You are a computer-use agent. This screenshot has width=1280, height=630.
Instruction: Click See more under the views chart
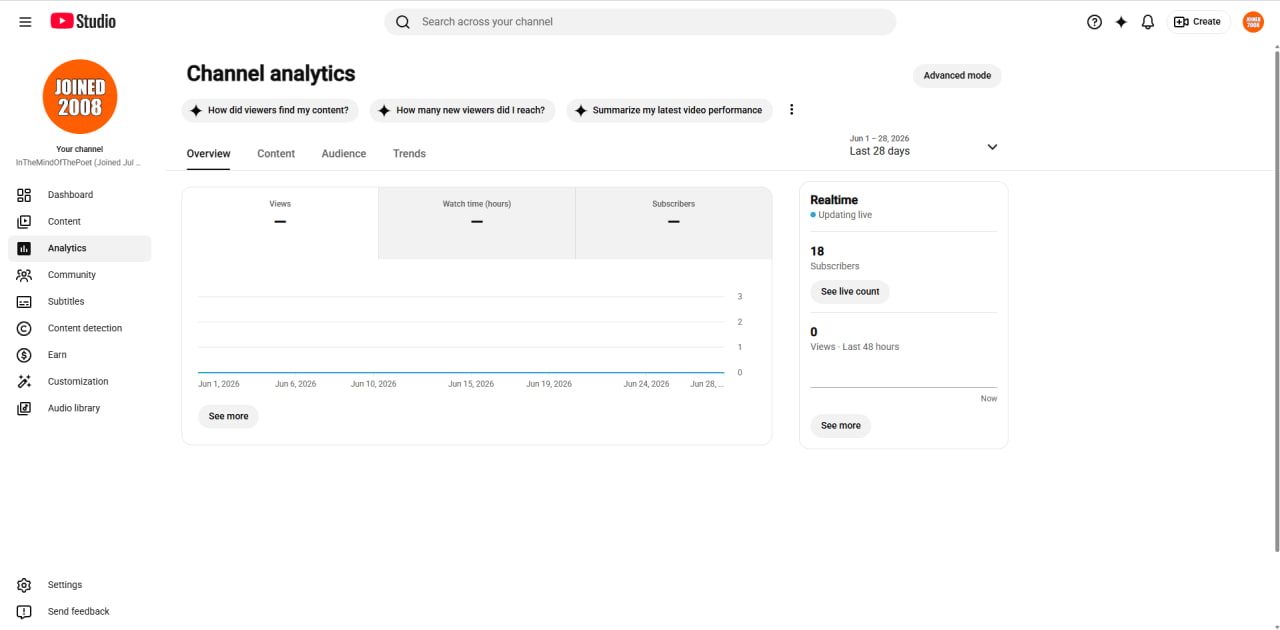pyautogui.click(x=228, y=416)
